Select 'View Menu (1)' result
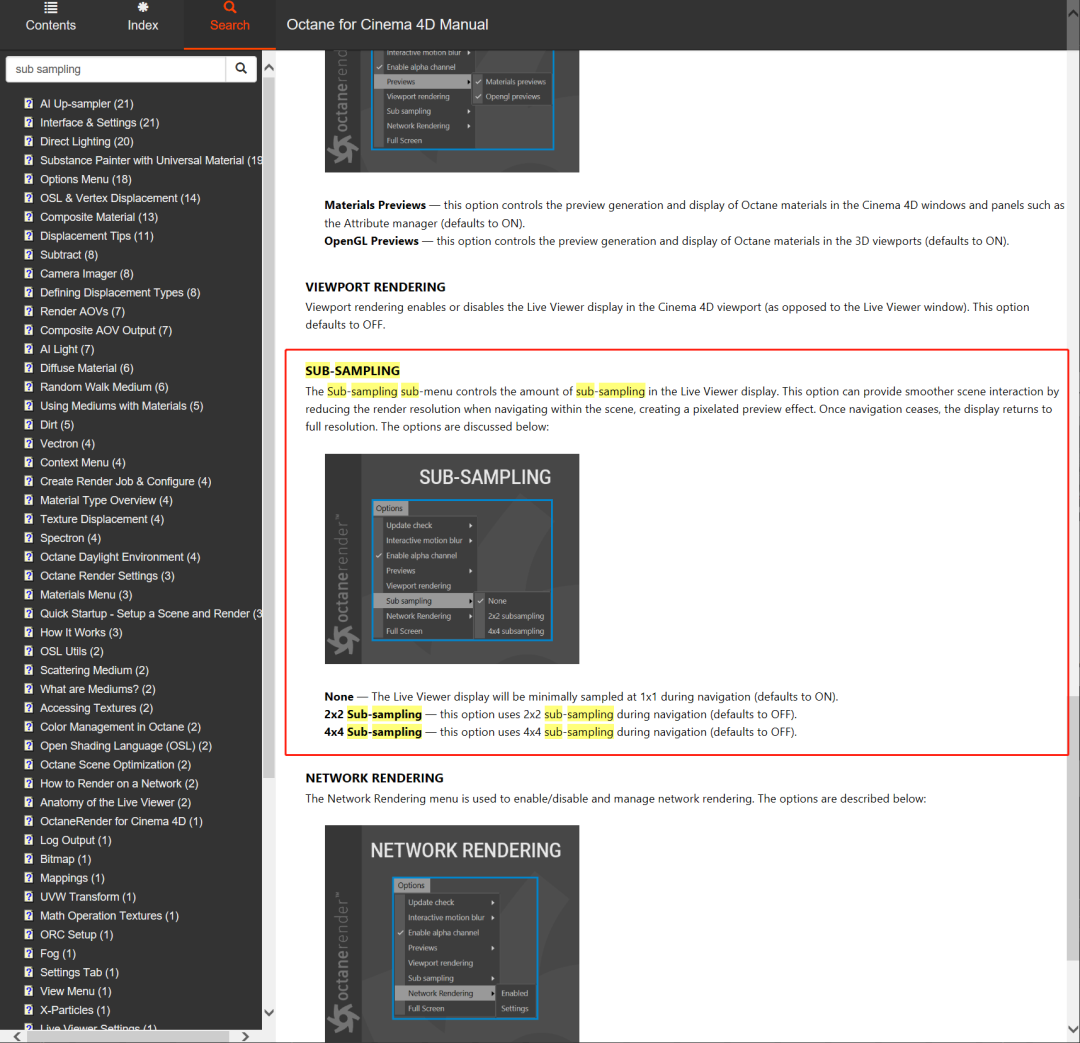The height and width of the screenshot is (1043, 1080). click(75, 991)
